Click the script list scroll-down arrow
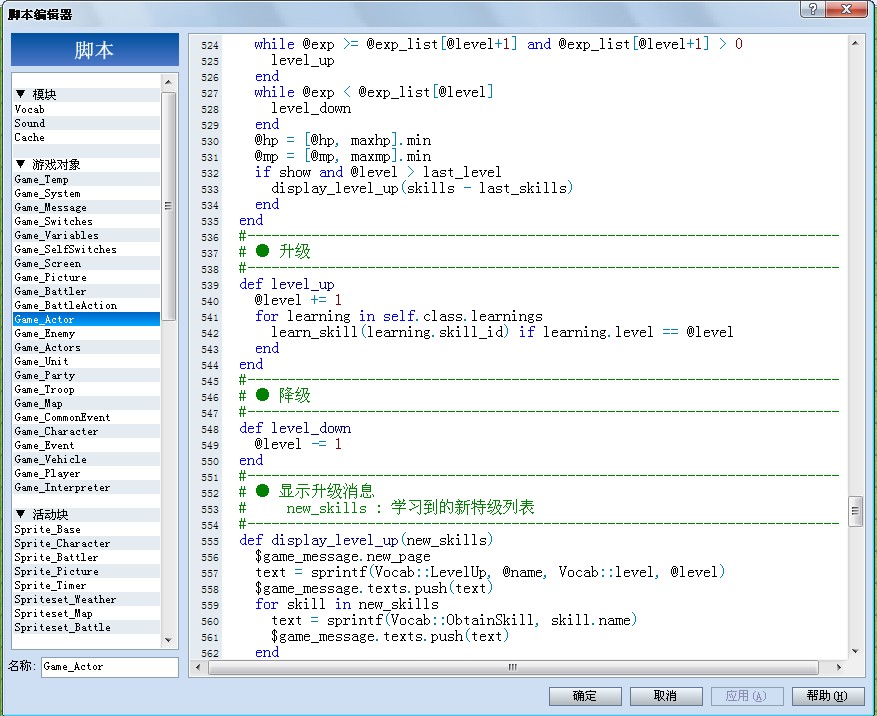The height and width of the screenshot is (716, 877). 168,640
